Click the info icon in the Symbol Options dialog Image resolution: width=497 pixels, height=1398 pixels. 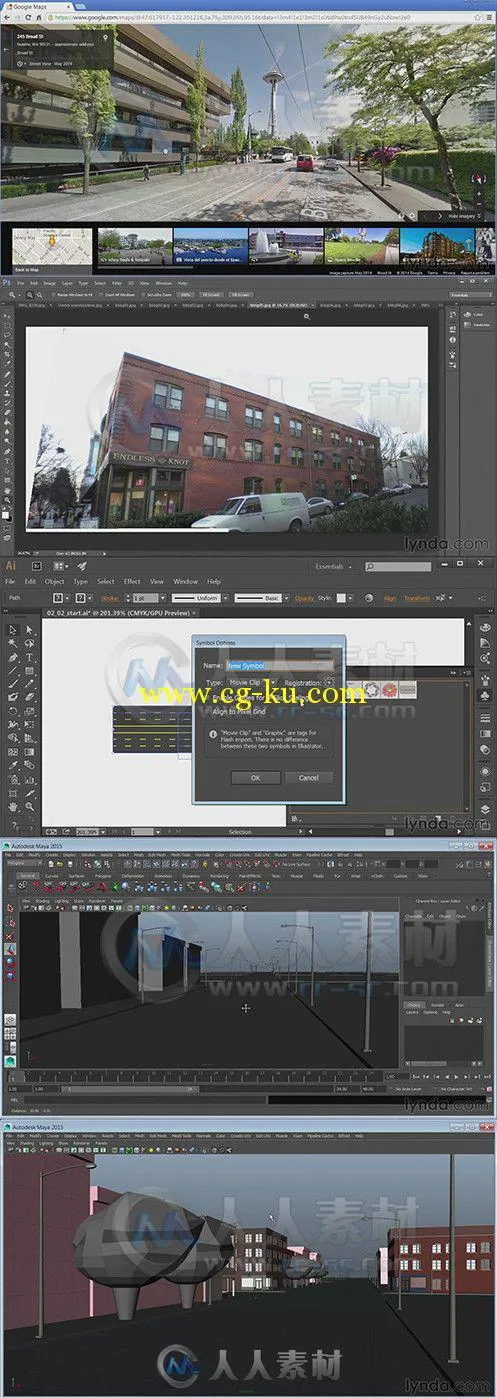point(214,733)
